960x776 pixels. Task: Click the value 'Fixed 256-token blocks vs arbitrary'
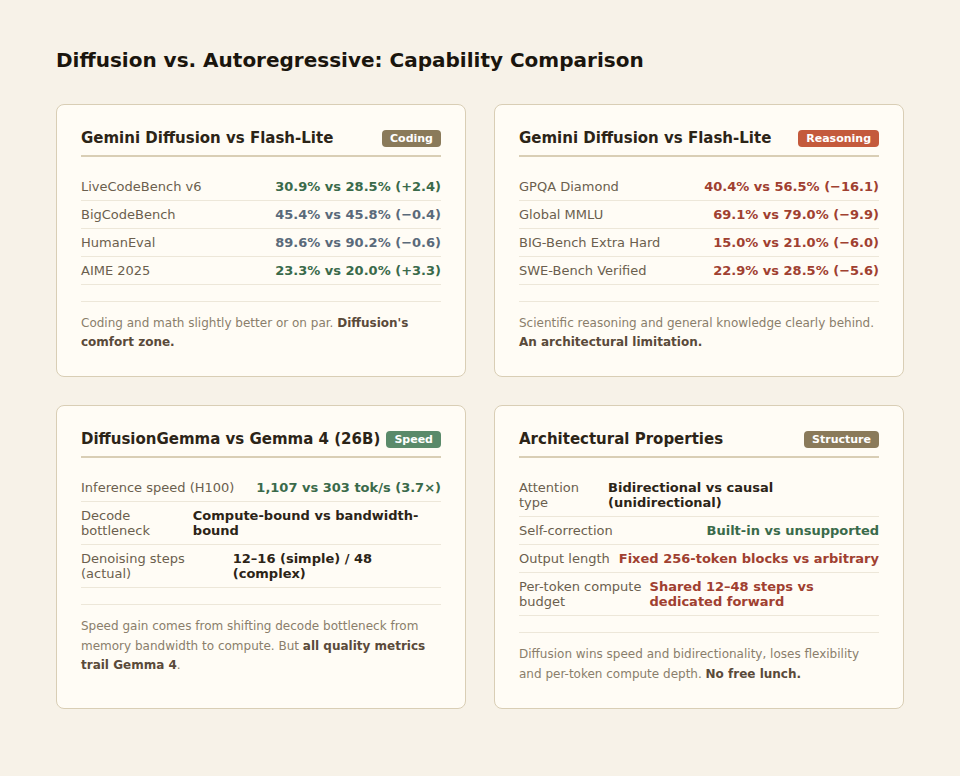click(x=749, y=559)
